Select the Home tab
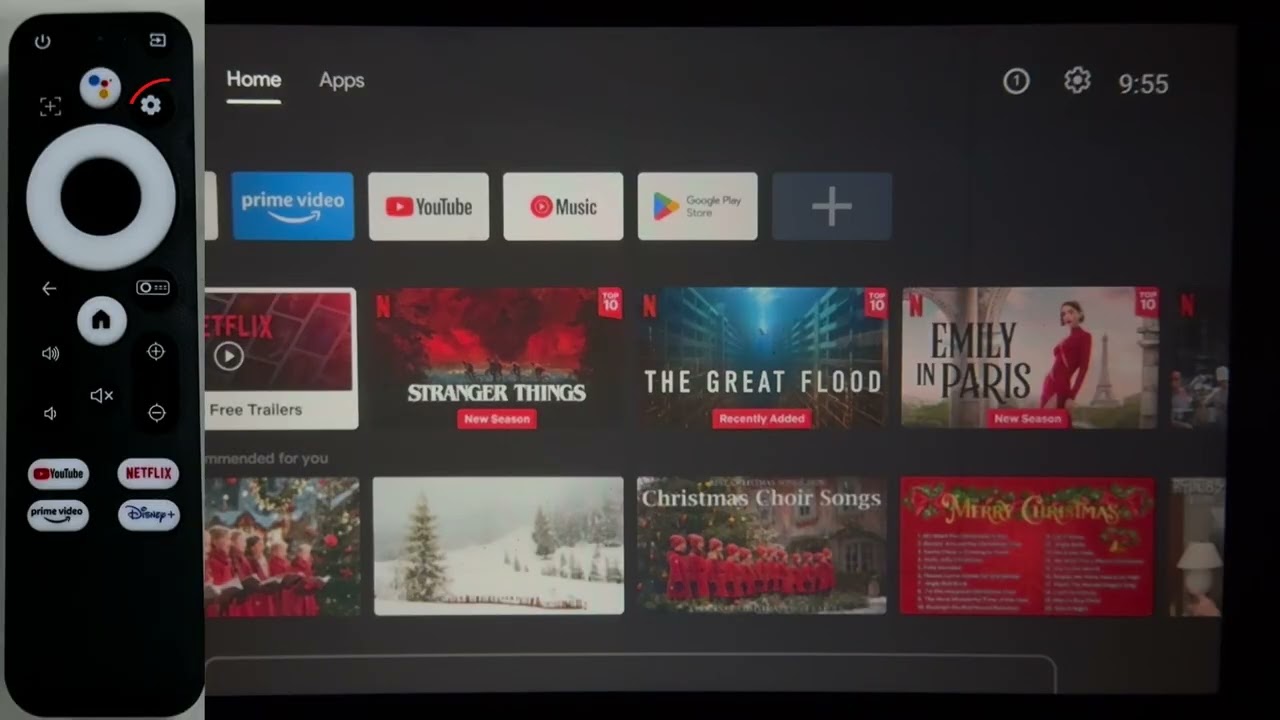The image size is (1280, 720). [x=254, y=80]
